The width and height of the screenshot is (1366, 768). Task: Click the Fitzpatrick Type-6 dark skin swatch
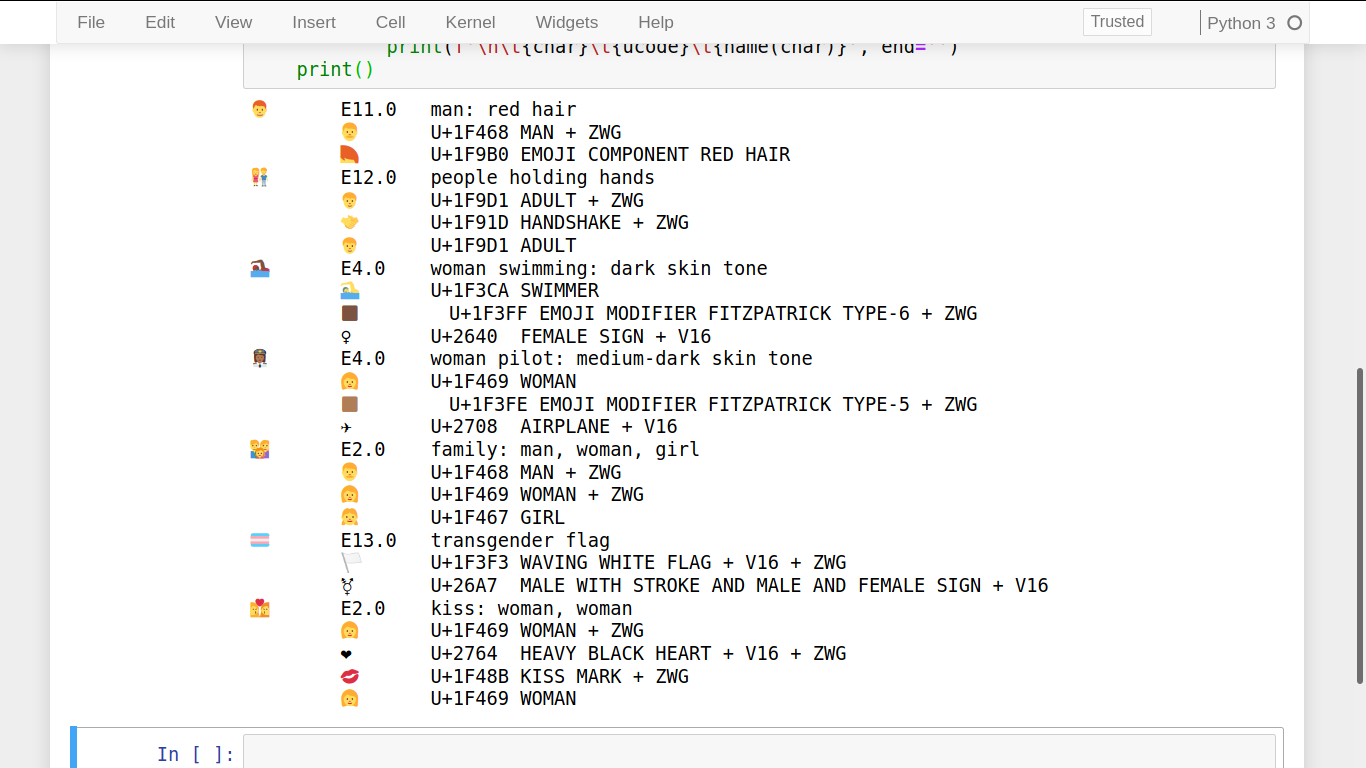[349, 314]
